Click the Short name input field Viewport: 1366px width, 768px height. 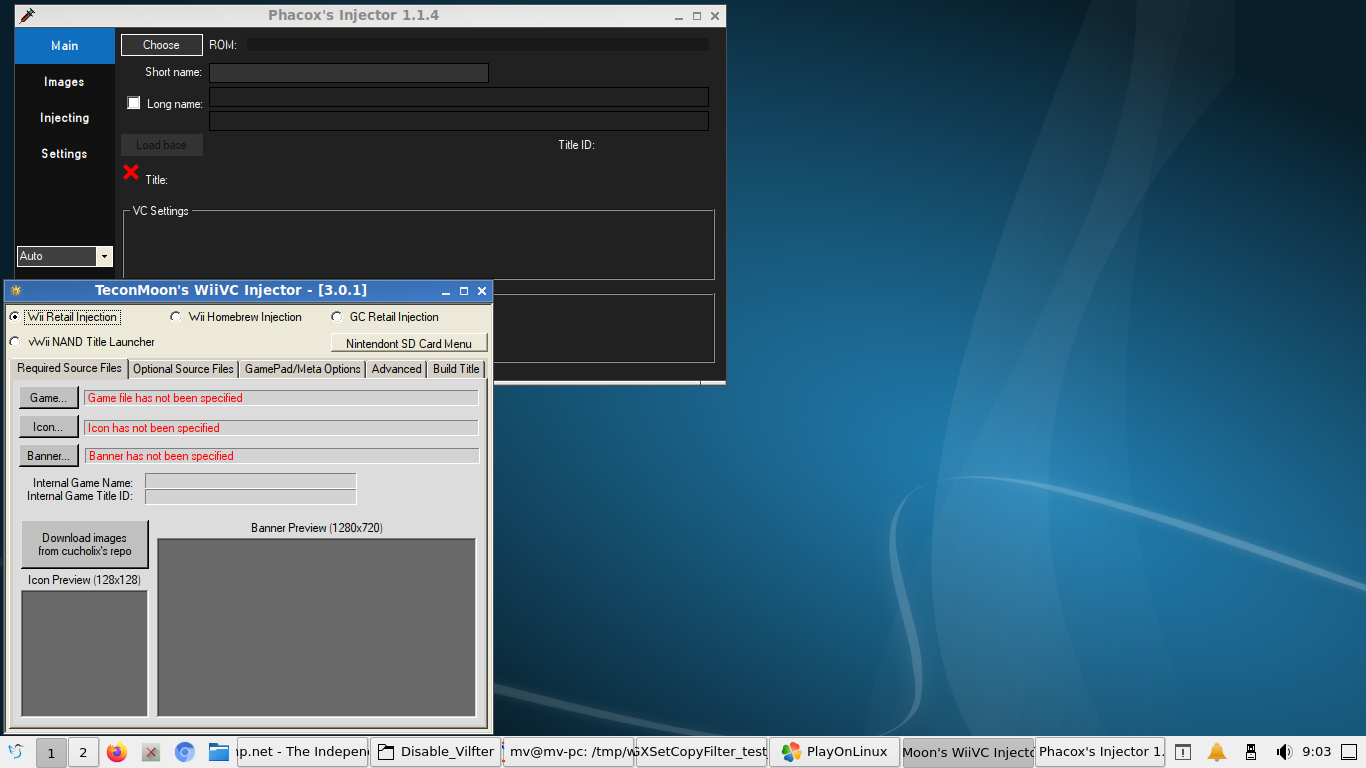tap(349, 73)
